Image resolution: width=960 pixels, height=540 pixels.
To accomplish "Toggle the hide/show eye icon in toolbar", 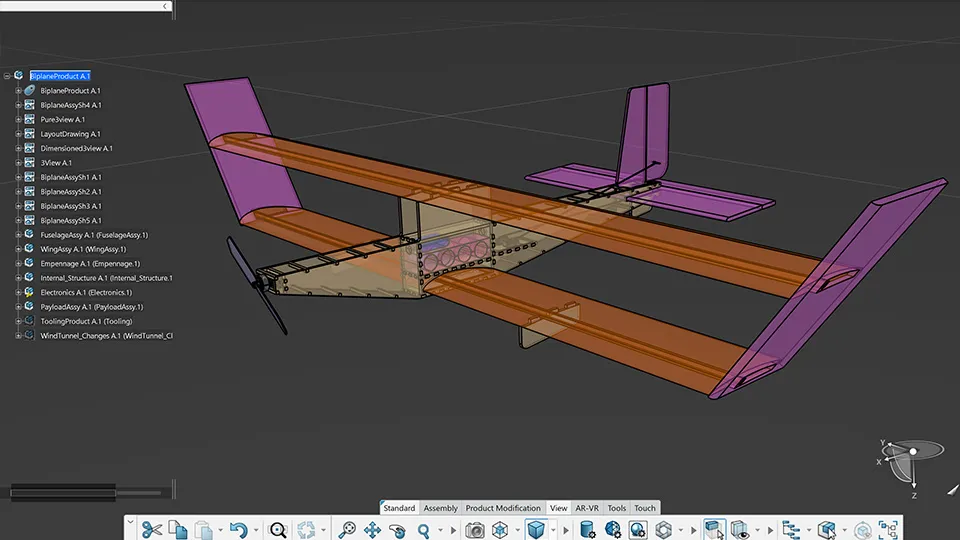I will (740, 529).
